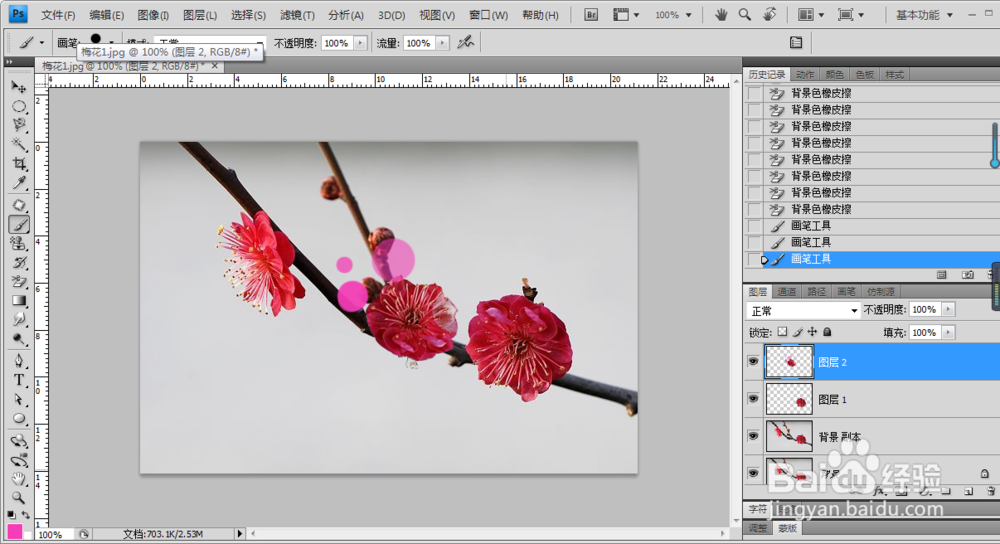
Task: Set history brush source for selected 画笔工具 state
Action: (754, 259)
